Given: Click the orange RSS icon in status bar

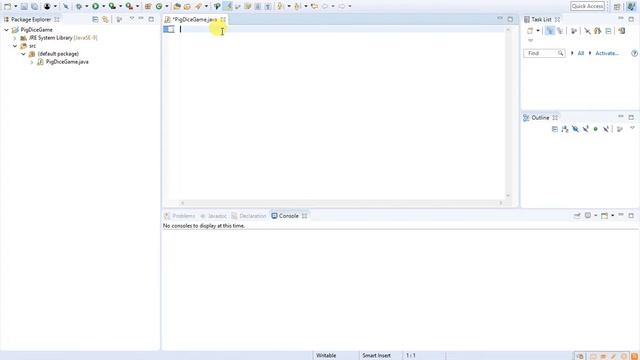Looking at the screenshot, I should 634,356.
